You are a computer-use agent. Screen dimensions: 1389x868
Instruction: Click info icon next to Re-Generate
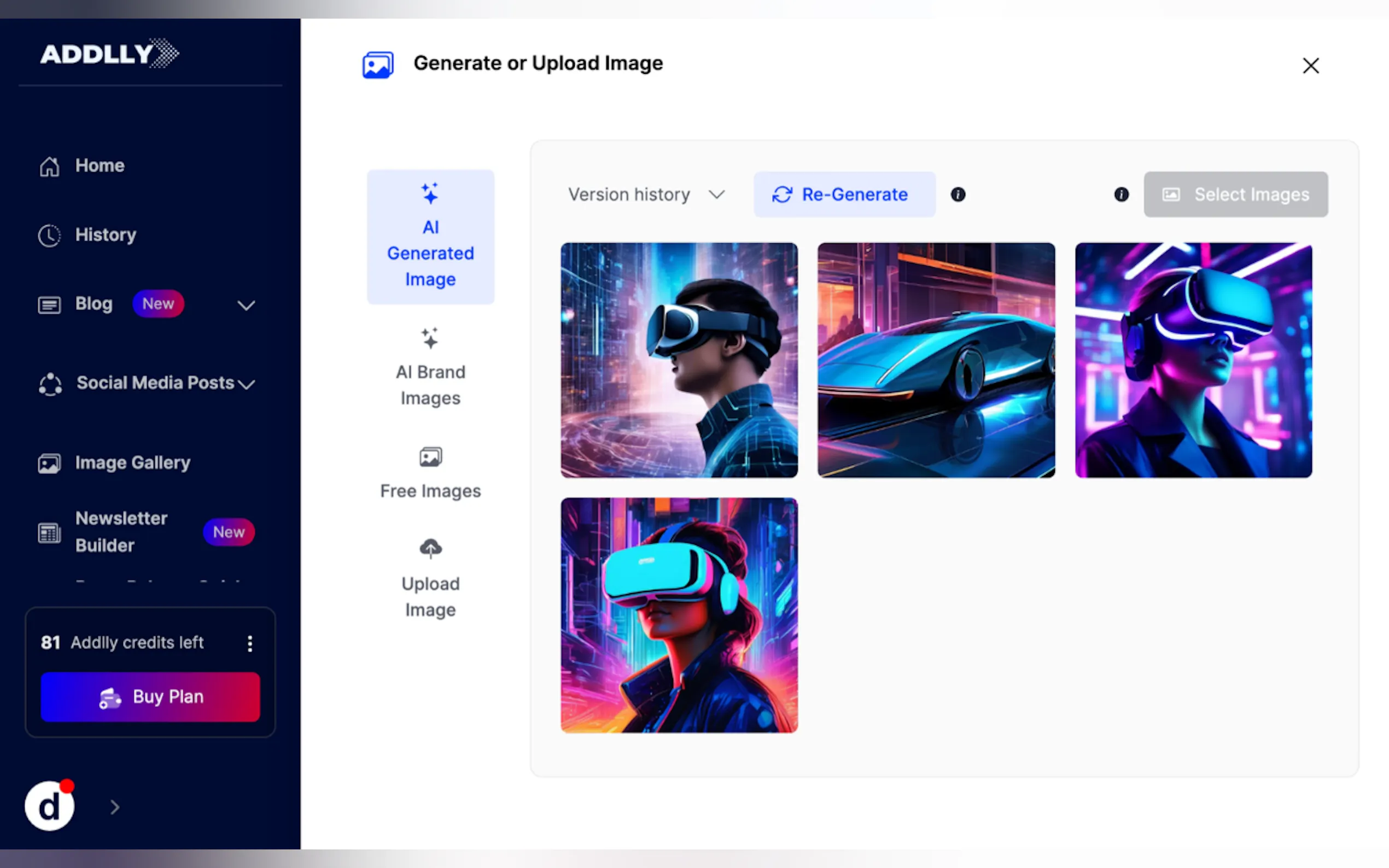click(958, 195)
